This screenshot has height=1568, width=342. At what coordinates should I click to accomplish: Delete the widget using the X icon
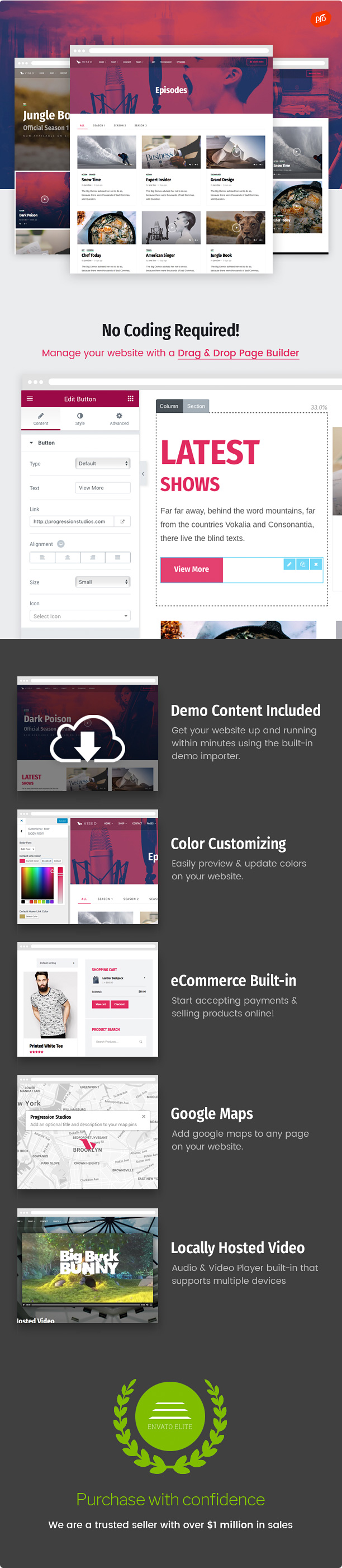[x=316, y=564]
